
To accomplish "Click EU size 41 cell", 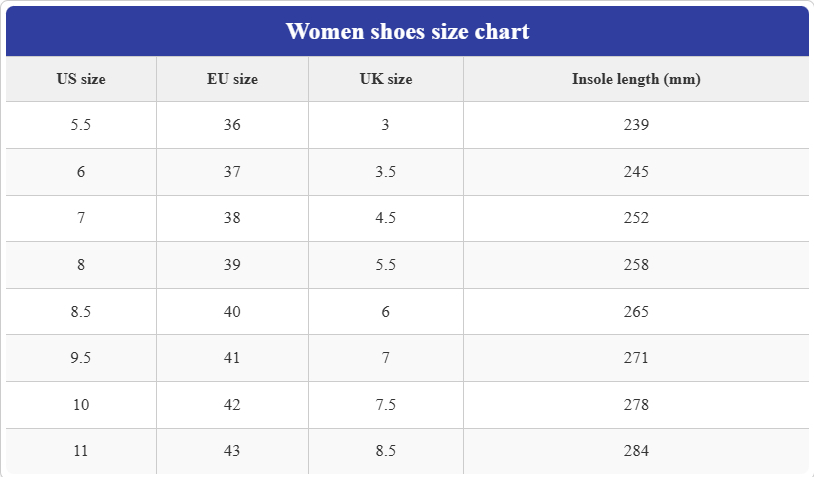I will (x=232, y=358).
